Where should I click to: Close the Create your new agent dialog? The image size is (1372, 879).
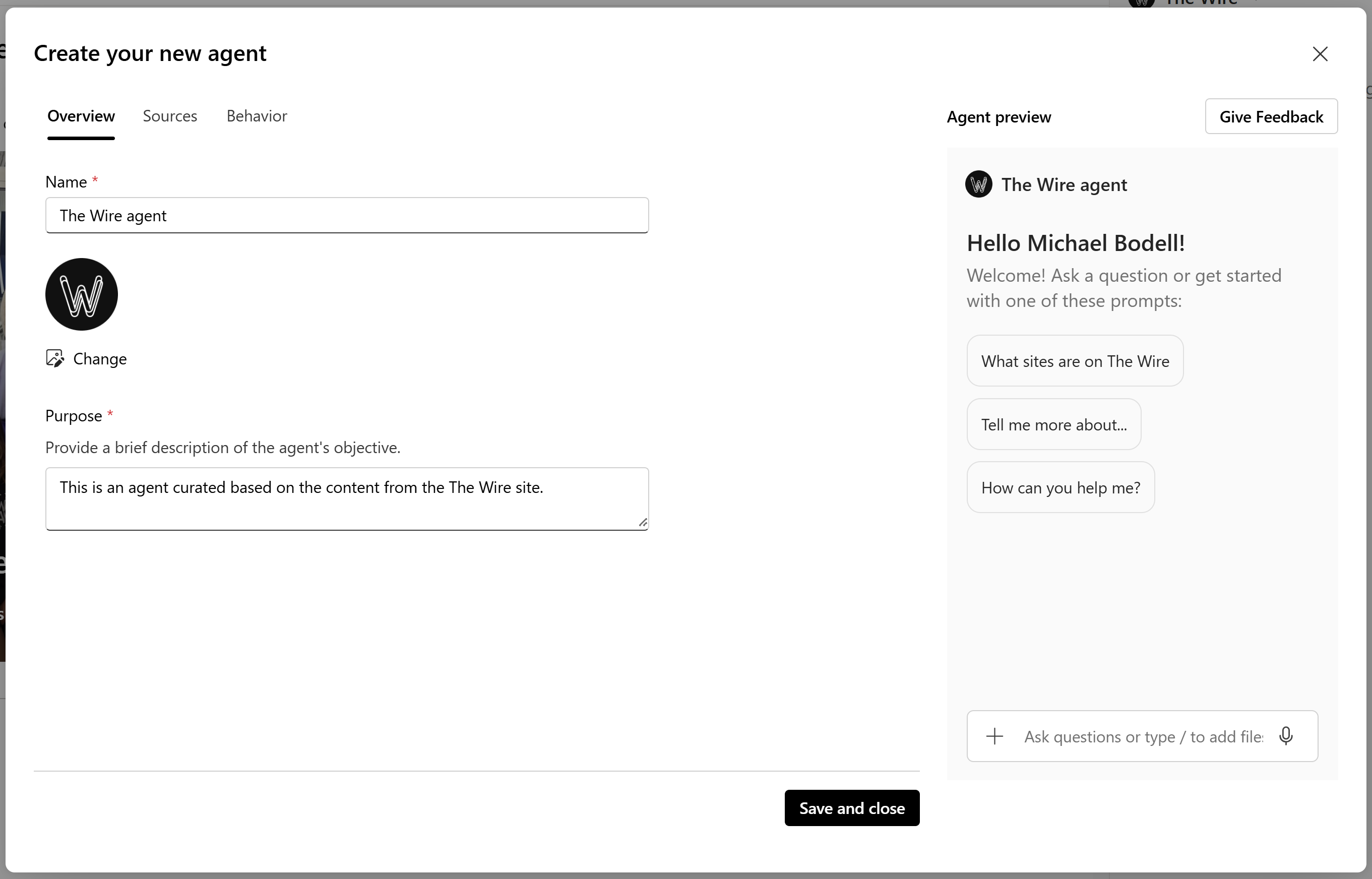(x=1320, y=54)
